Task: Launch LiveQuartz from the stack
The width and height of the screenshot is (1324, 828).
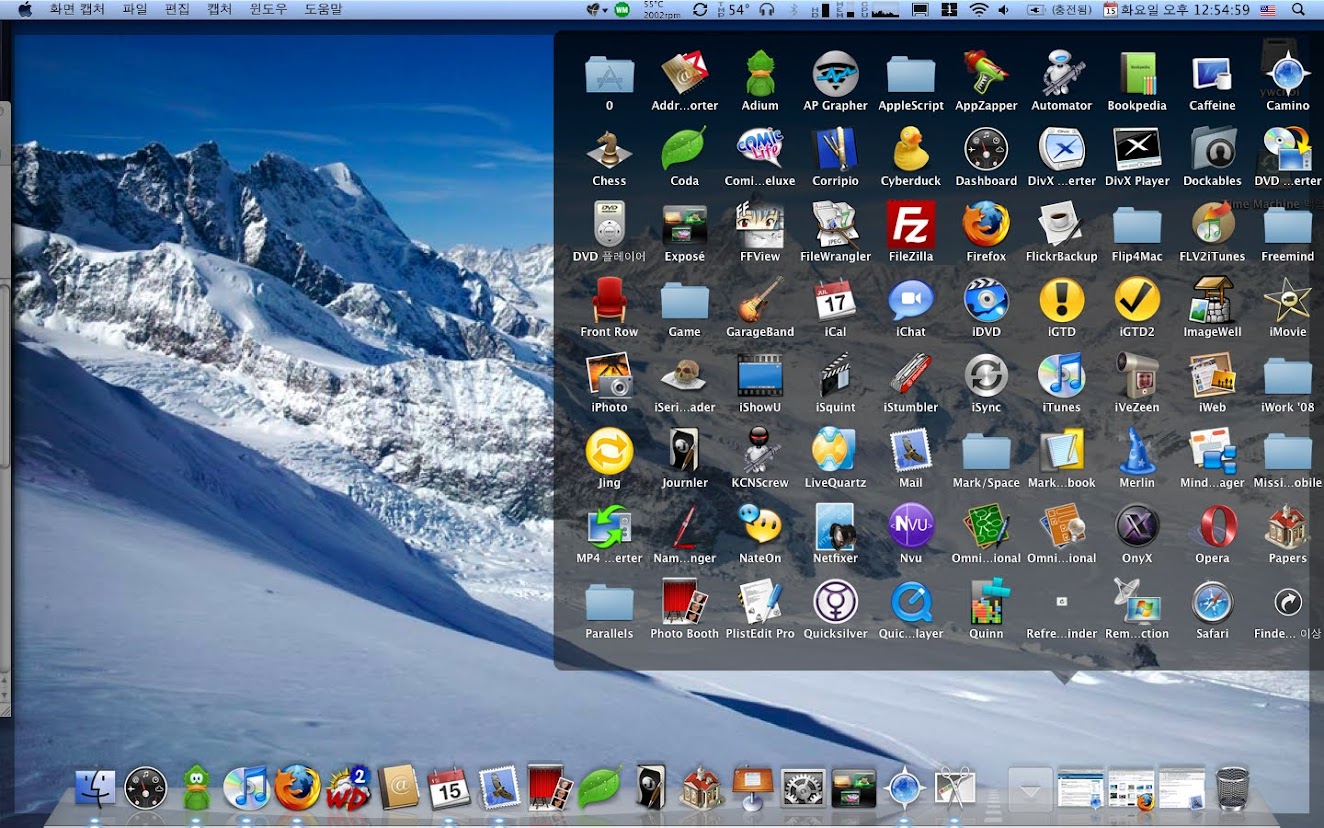Action: tap(835, 452)
